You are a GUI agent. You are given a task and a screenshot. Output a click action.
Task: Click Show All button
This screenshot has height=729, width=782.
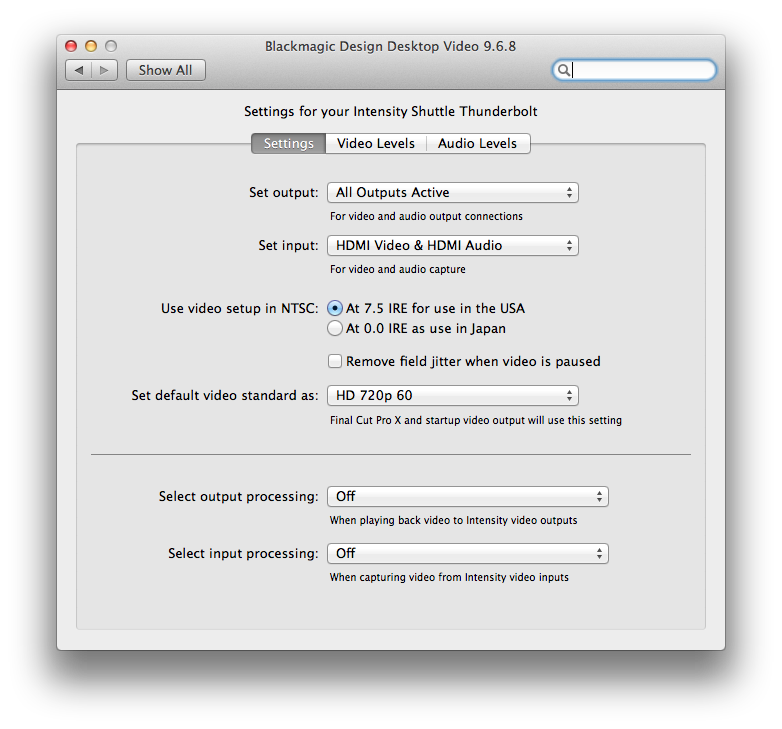166,70
